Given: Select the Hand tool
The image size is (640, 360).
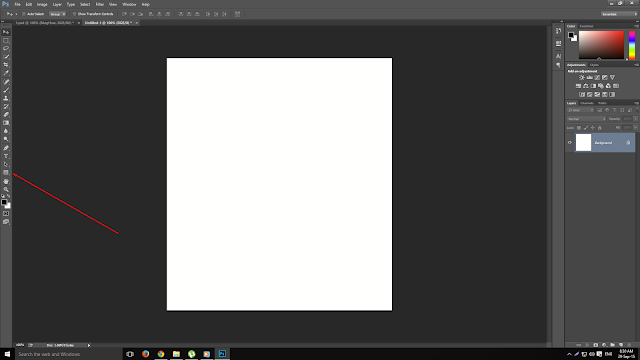Looking at the screenshot, I should pos(6,181).
